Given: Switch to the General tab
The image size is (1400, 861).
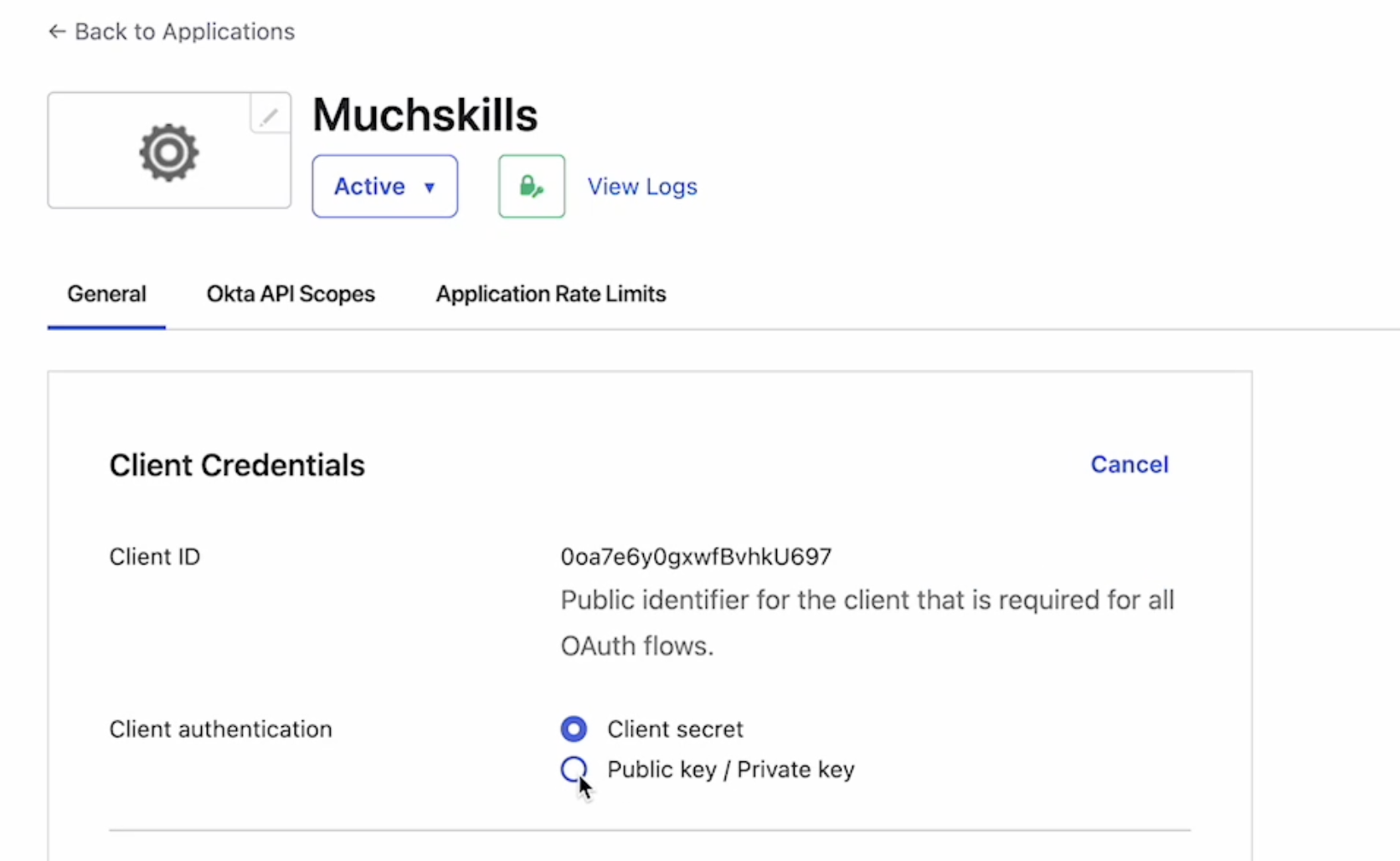Looking at the screenshot, I should coord(107,294).
